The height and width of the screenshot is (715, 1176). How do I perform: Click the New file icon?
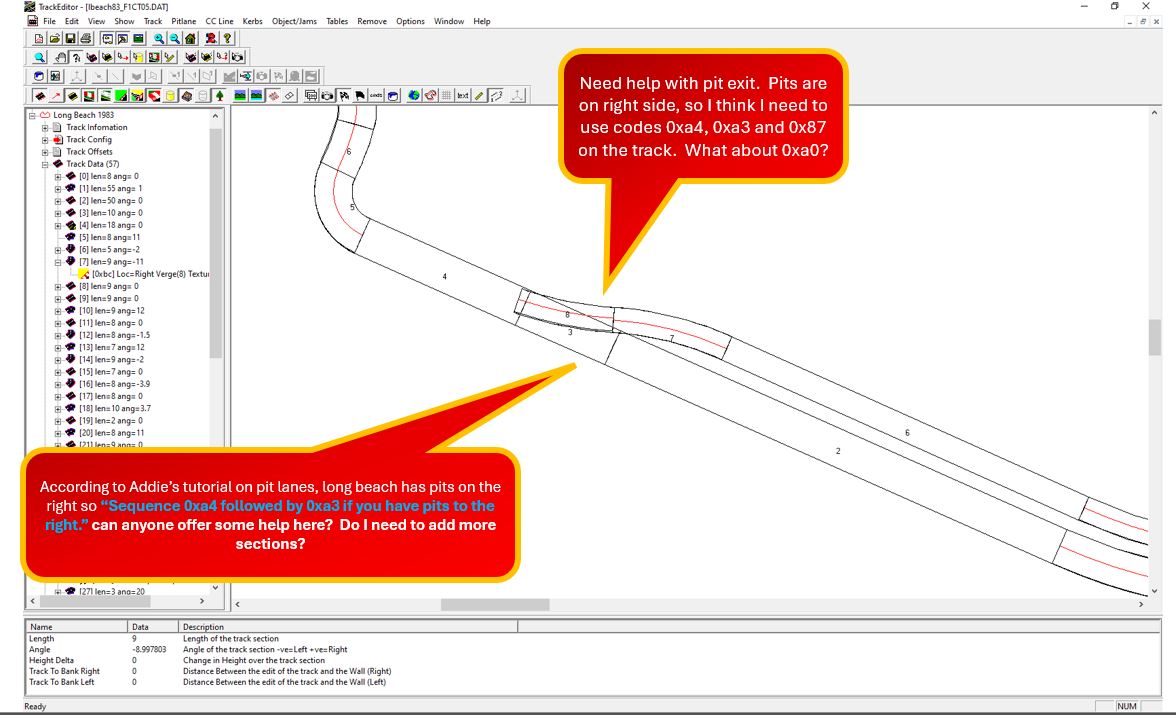click(39, 39)
